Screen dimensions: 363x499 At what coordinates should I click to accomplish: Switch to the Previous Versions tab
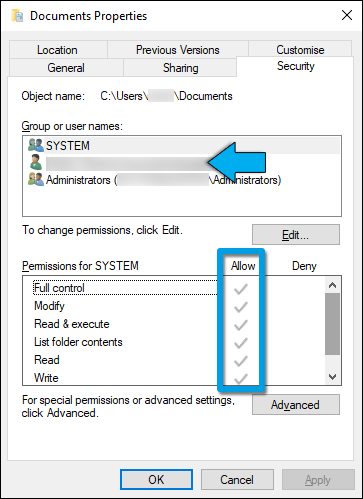coord(178,50)
